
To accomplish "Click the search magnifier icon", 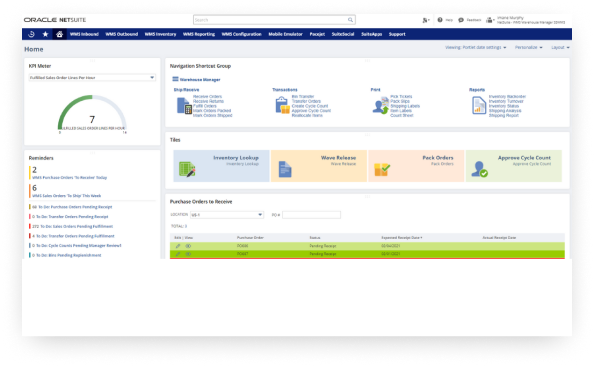I will (350, 20).
